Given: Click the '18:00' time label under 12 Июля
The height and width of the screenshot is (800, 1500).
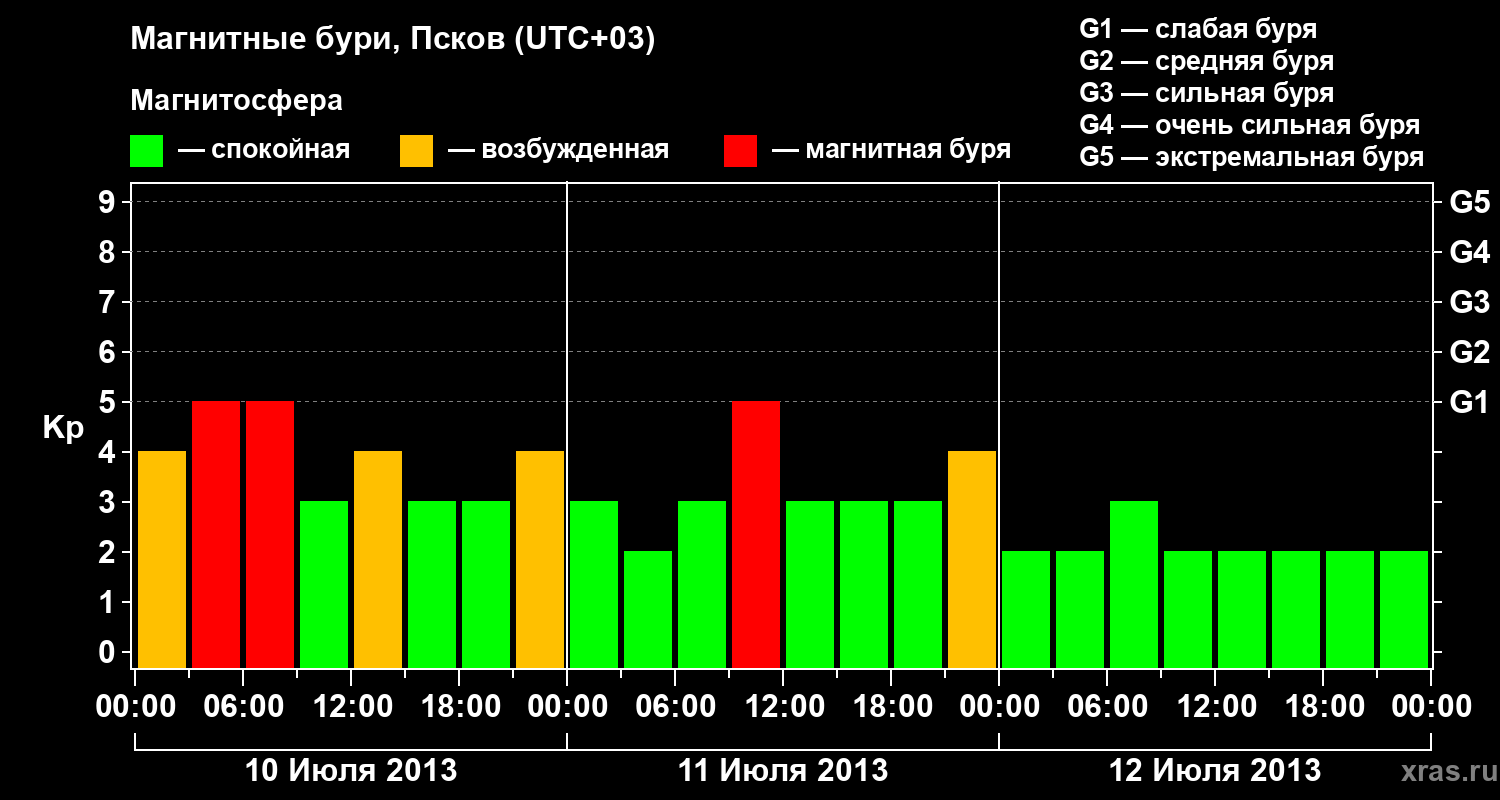Looking at the screenshot, I should [1323, 707].
